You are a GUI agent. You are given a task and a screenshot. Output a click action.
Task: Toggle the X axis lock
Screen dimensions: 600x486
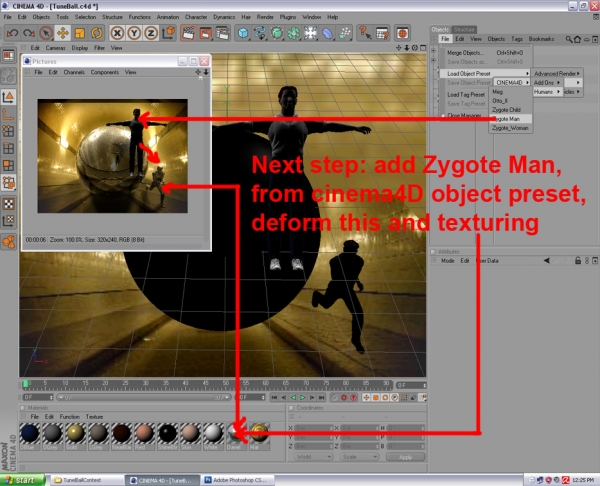click(x=117, y=33)
